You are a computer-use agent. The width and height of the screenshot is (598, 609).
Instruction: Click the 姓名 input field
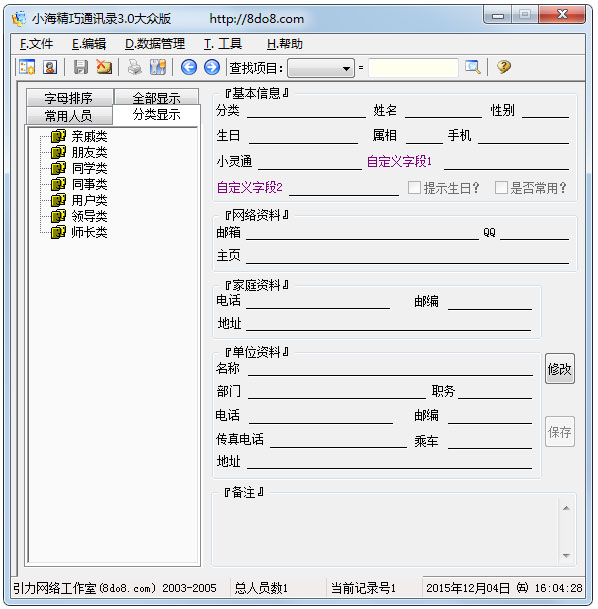click(x=443, y=110)
